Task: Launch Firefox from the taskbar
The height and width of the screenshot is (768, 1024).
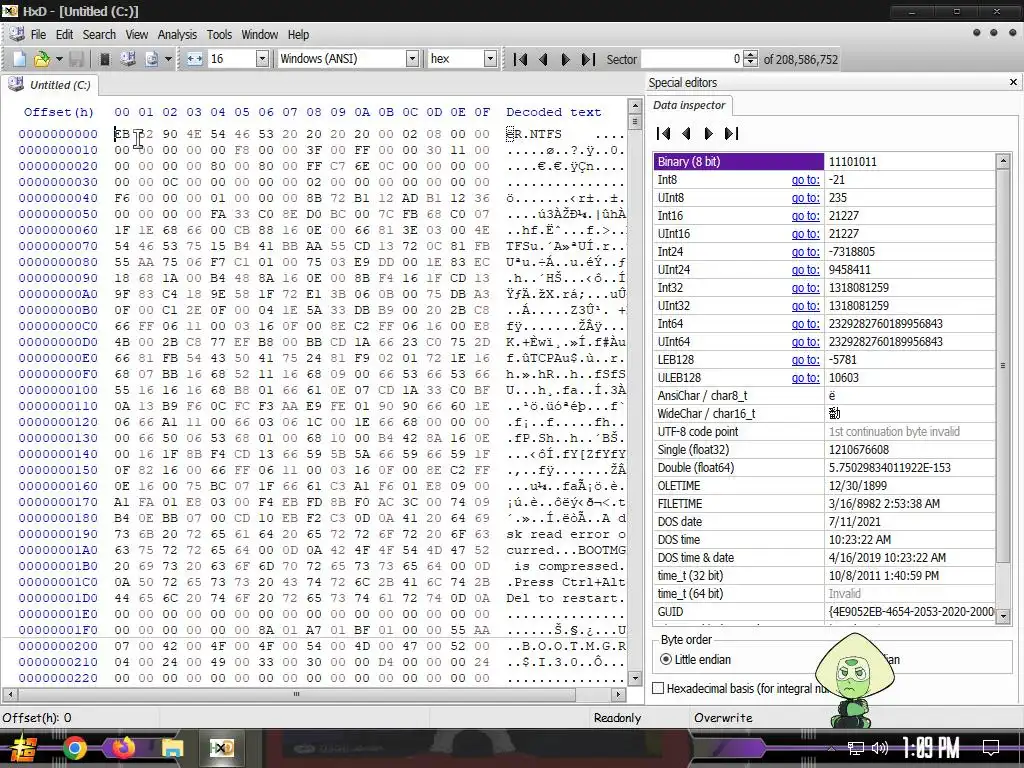Action: (124, 748)
